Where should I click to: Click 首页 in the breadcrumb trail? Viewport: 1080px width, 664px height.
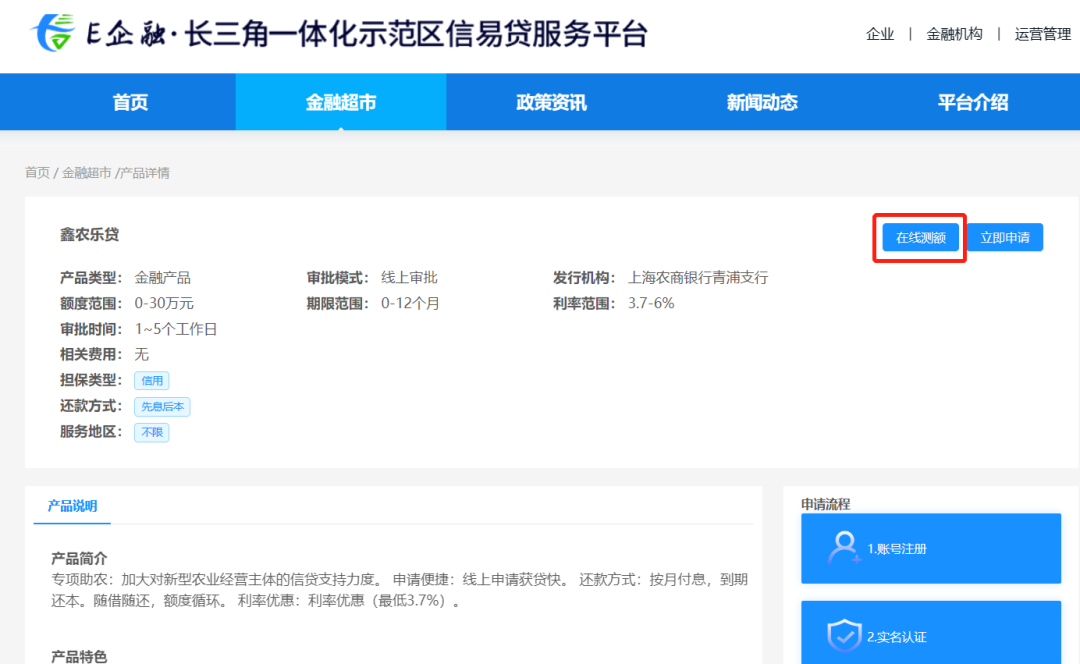[37, 173]
